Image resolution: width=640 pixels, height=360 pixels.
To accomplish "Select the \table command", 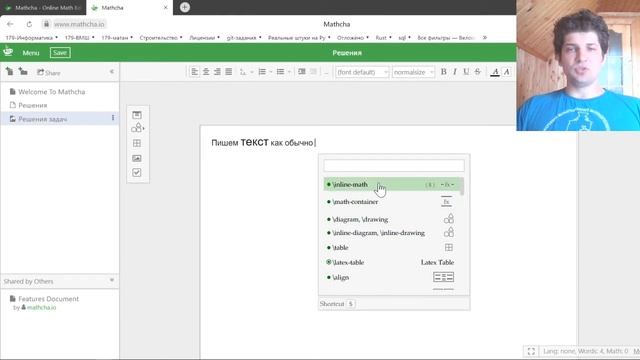I will tap(392, 247).
